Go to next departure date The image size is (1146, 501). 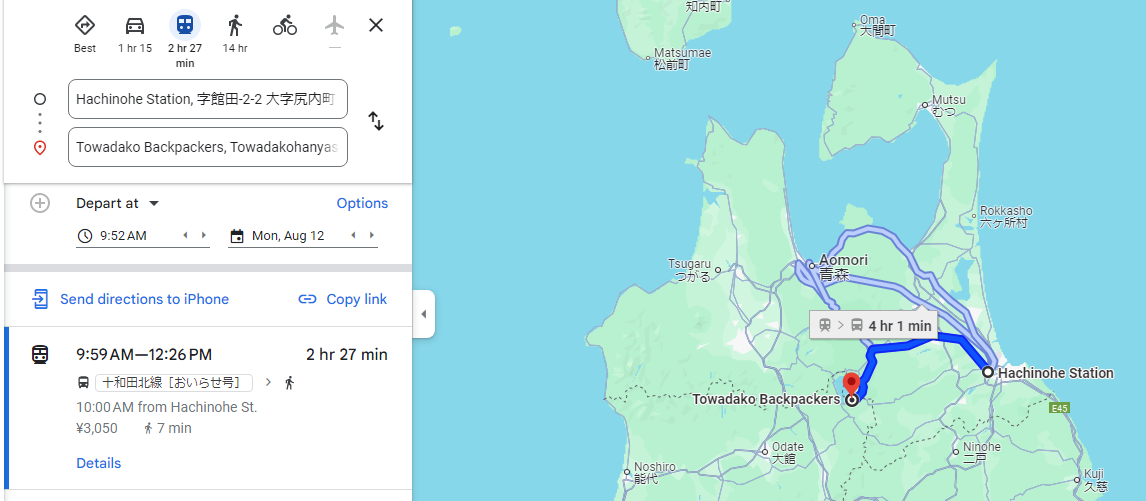[x=372, y=236]
